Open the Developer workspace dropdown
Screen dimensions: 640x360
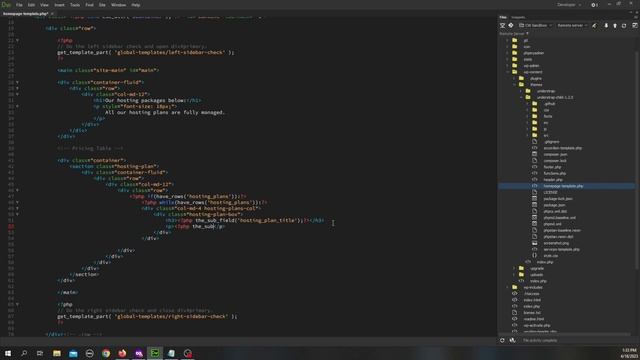pyautogui.click(x=569, y=5)
